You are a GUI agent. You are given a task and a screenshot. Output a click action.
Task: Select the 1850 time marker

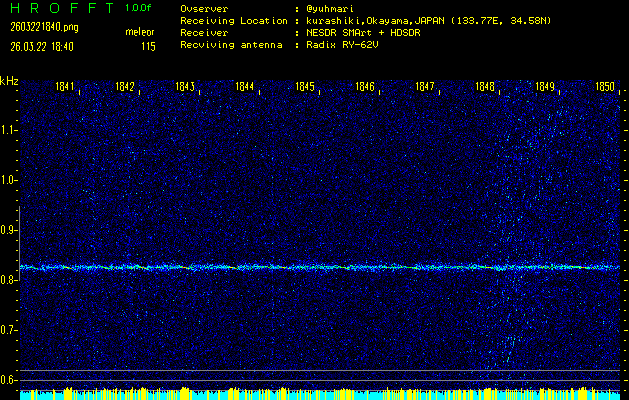click(x=605, y=87)
